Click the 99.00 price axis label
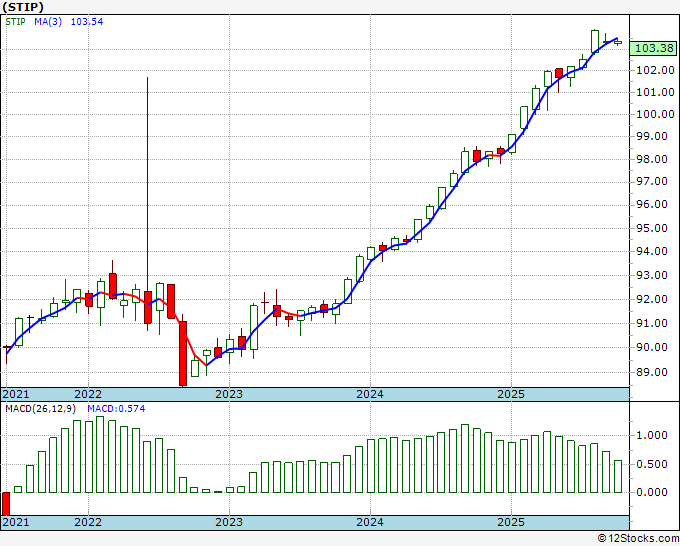 tap(651, 137)
